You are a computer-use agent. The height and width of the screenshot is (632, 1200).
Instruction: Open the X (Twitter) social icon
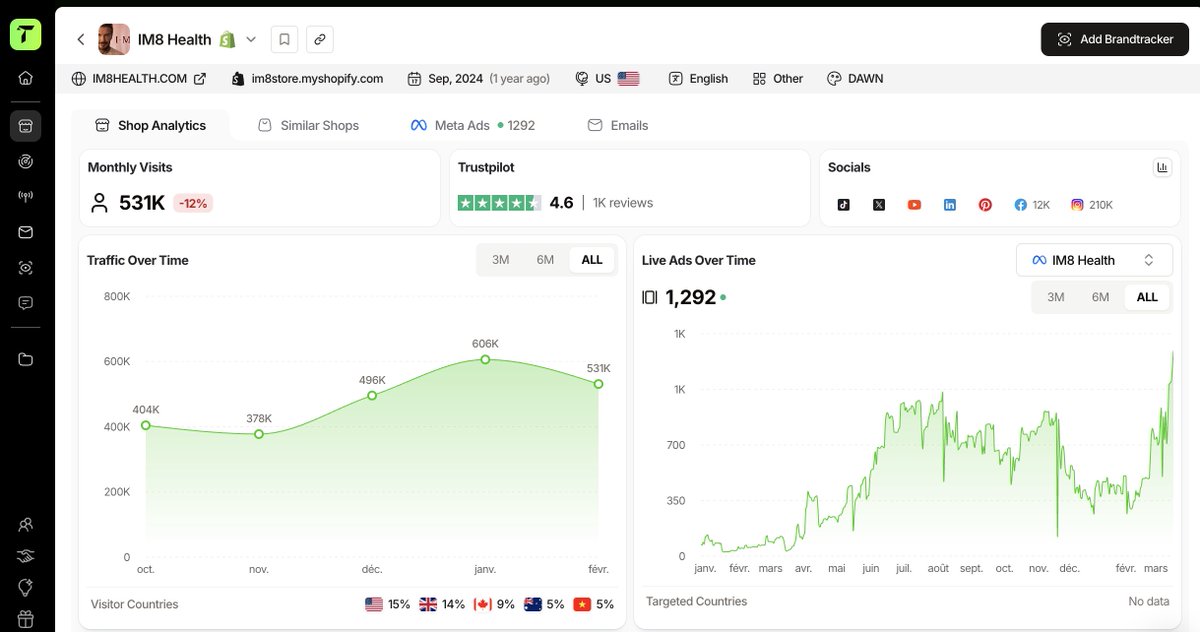879,204
